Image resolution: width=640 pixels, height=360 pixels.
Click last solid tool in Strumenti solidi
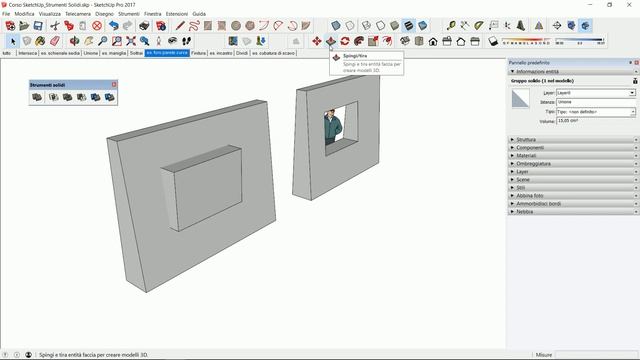tap(109, 97)
